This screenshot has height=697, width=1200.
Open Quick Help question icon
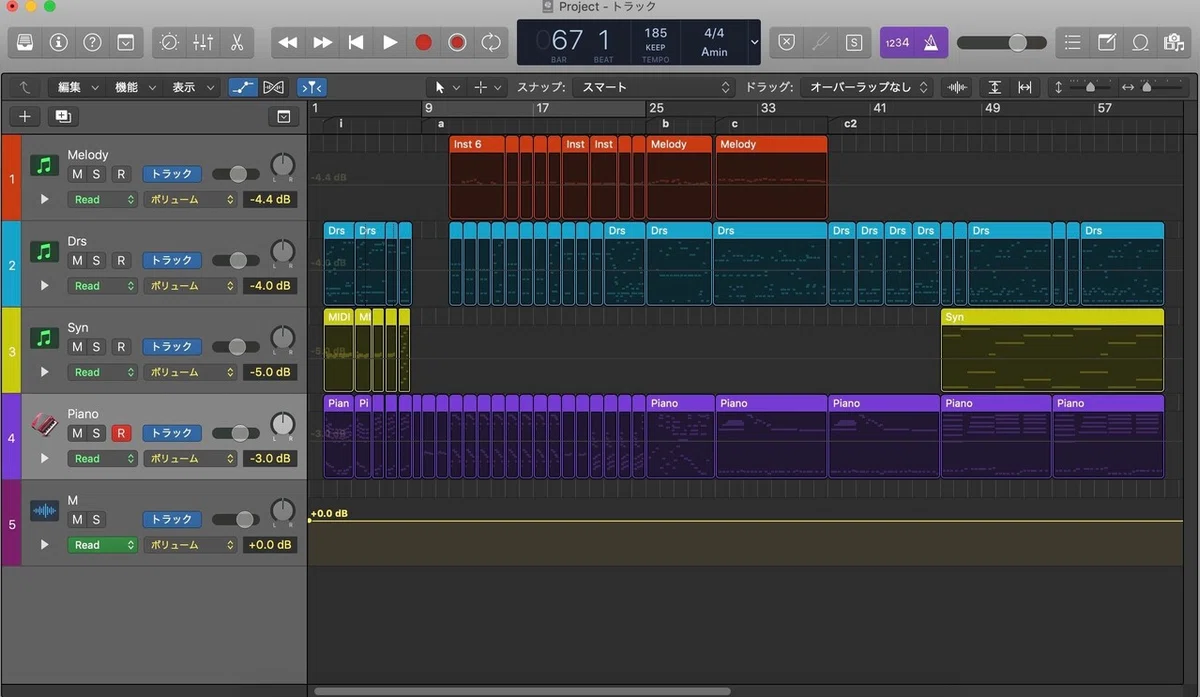[x=92, y=42]
